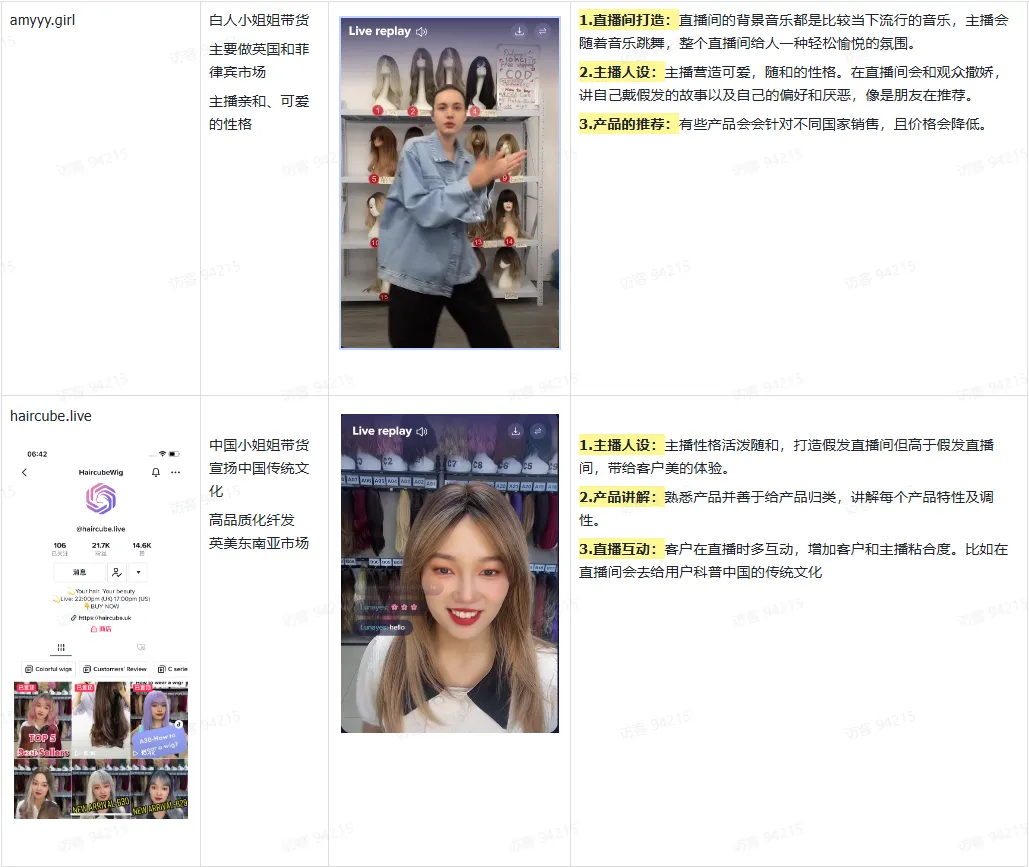Open the NEW ARRIVAL-B29 video thumbnail
1029x867 pixels.
coord(159,789)
